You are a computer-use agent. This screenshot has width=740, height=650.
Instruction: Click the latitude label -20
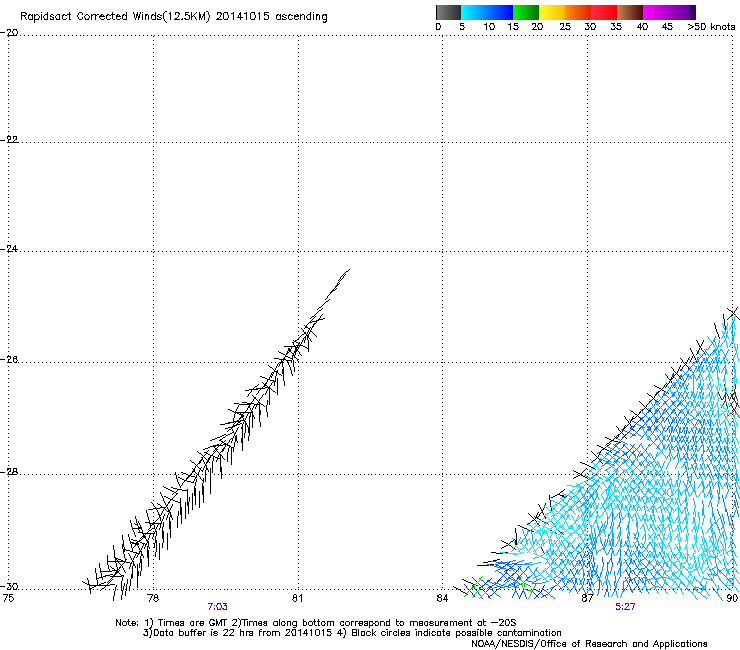pyautogui.click(x=9, y=33)
